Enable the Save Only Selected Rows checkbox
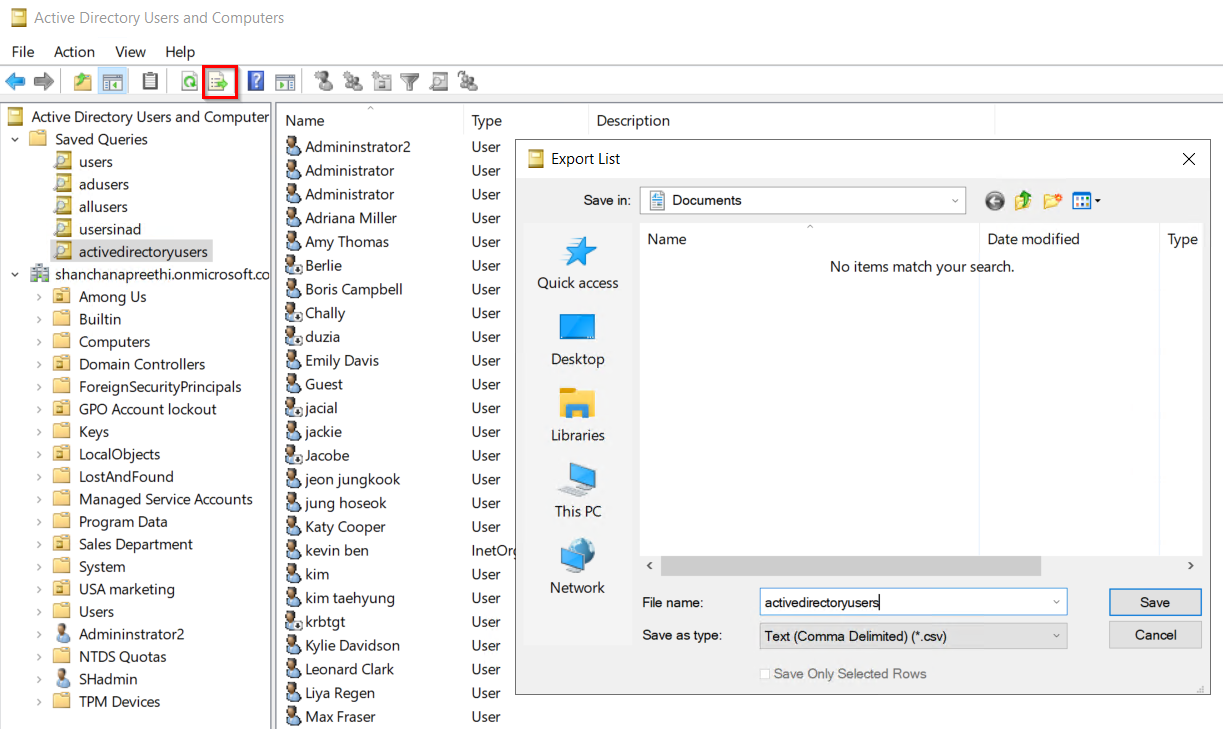Image resolution: width=1223 pixels, height=729 pixels. 763,675
